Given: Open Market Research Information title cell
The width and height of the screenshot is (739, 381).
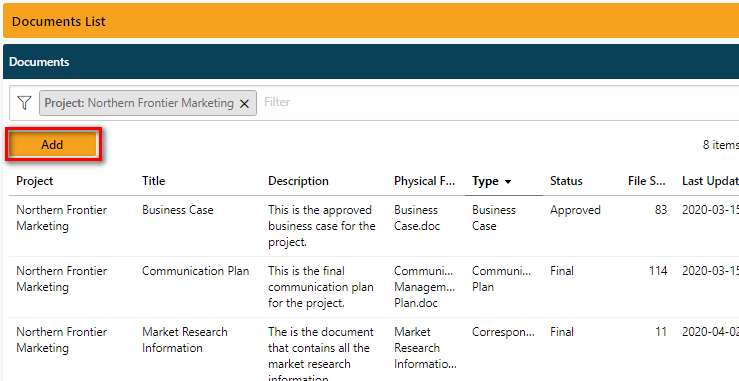Looking at the screenshot, I should click(x=185, y=340).
